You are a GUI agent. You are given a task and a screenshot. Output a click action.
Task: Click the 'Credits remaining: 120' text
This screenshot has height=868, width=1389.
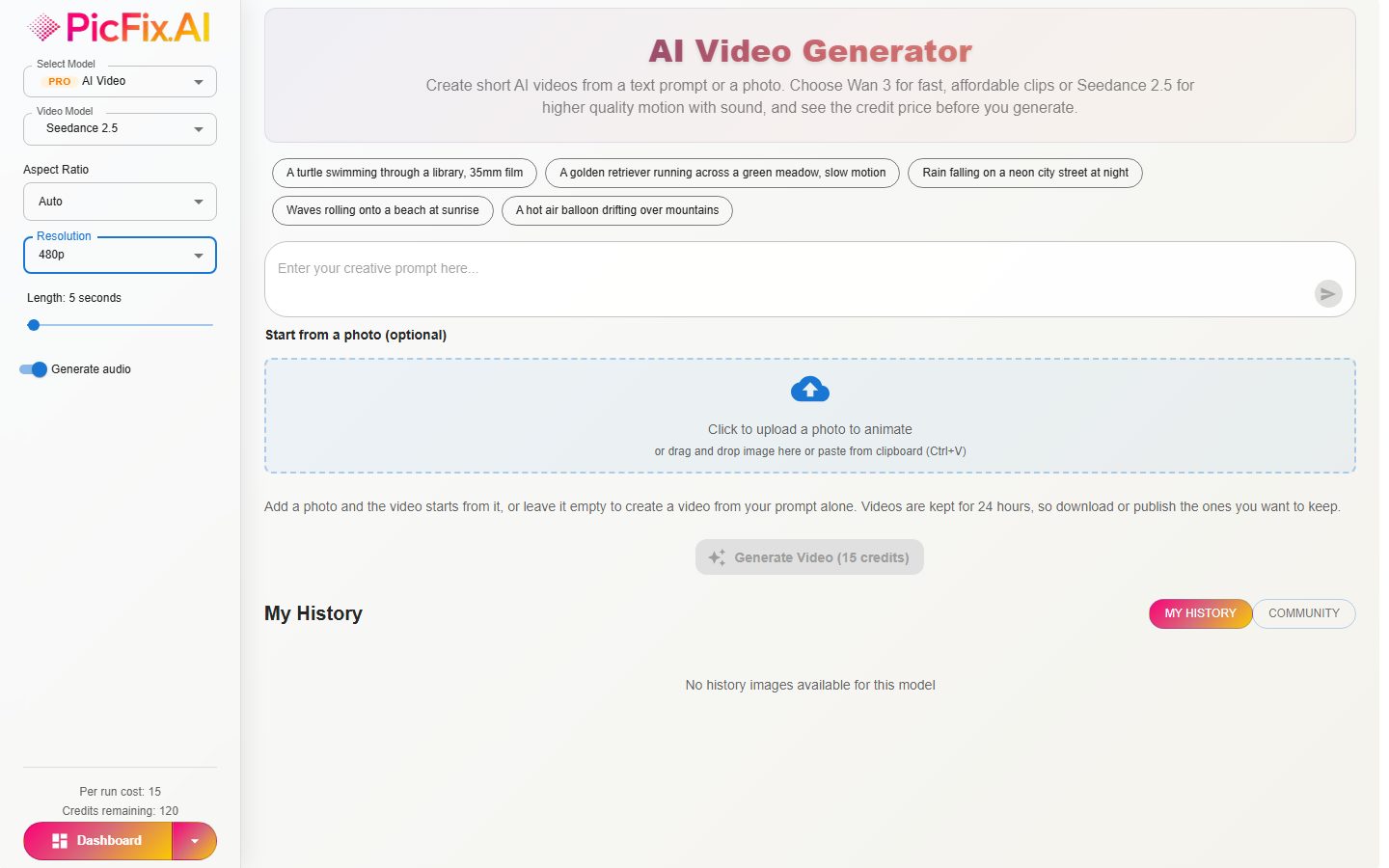pyautogui.click(x=121, y=811)
